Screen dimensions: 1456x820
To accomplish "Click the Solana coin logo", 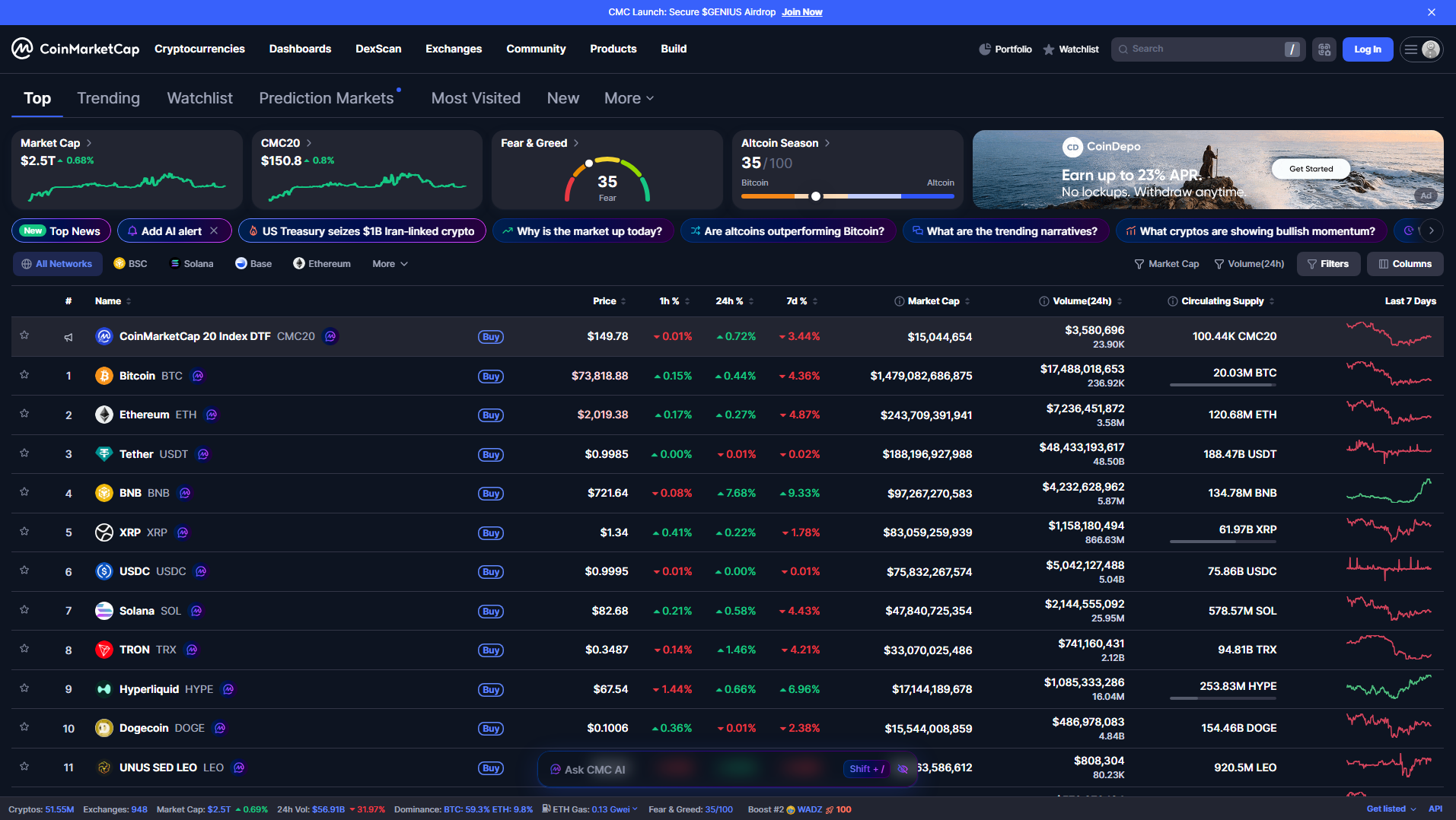I will click(x=104, y=611).
